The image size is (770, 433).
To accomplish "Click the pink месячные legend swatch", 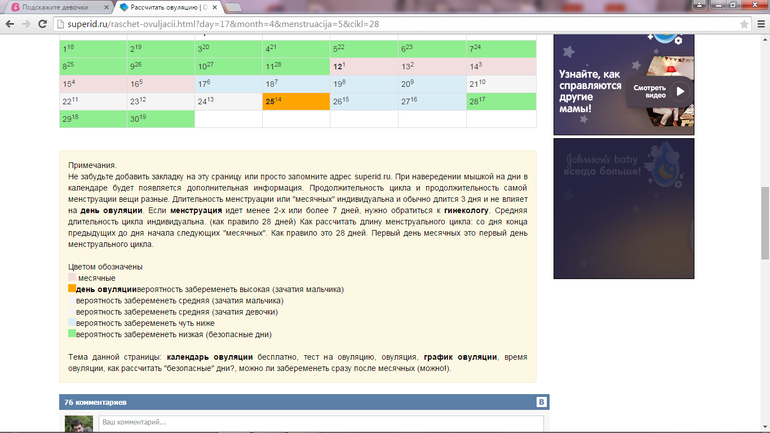I will pyautogui.click(x=72, y=277).
